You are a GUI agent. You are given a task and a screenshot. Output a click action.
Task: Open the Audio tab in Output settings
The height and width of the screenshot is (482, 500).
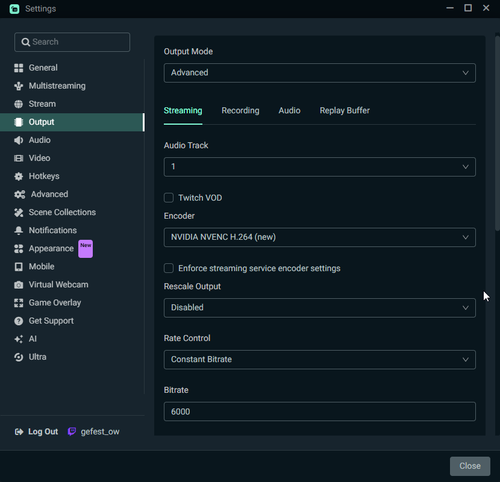click(289, 111)
